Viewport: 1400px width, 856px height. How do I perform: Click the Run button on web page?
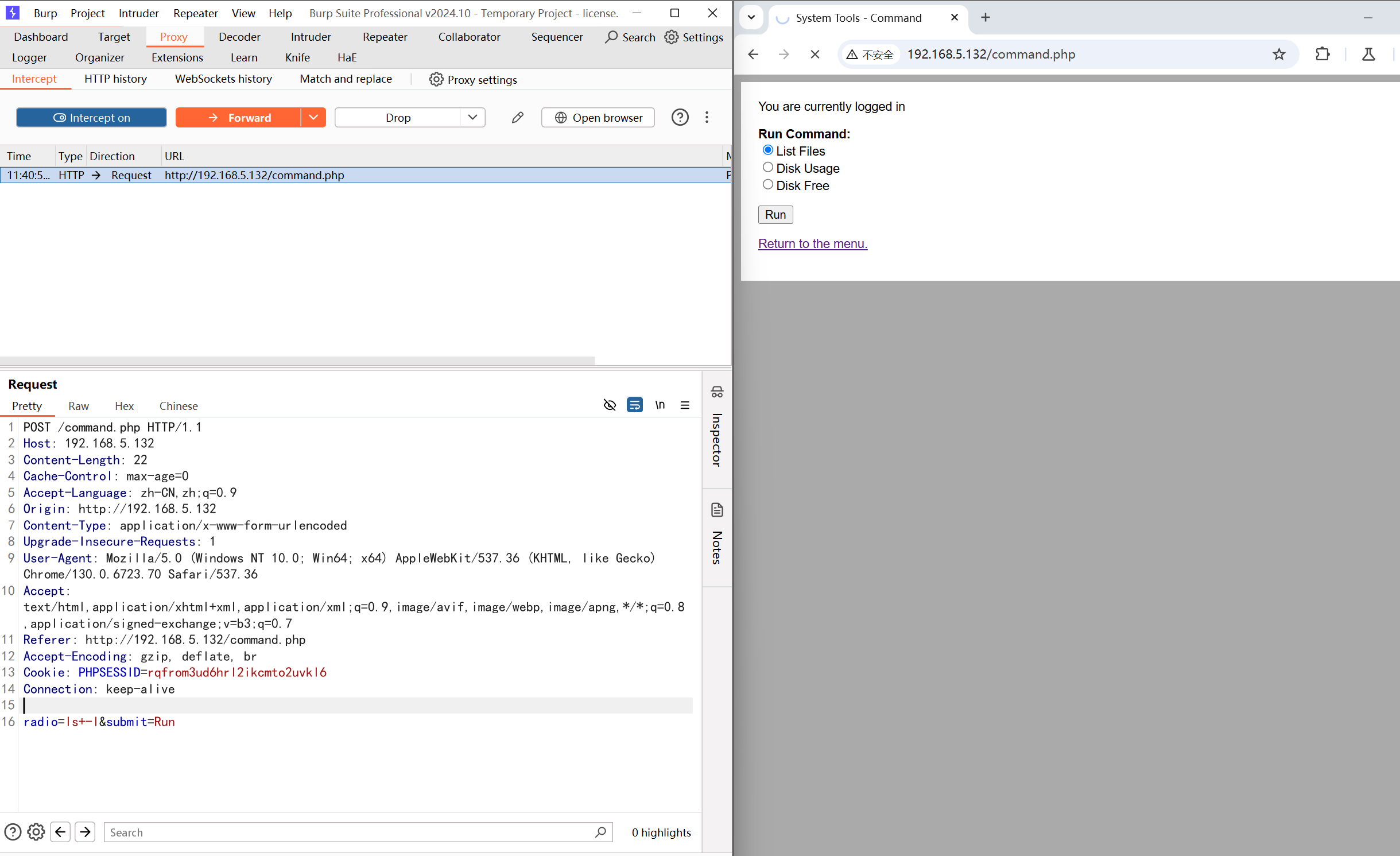775,215
